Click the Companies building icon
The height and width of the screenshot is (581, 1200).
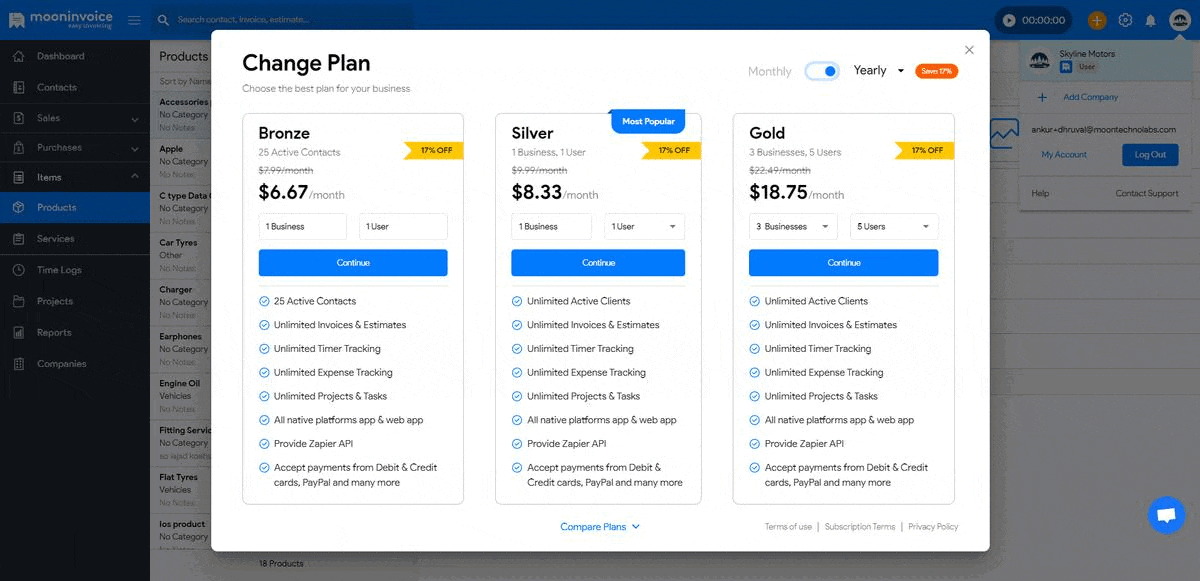18,364
